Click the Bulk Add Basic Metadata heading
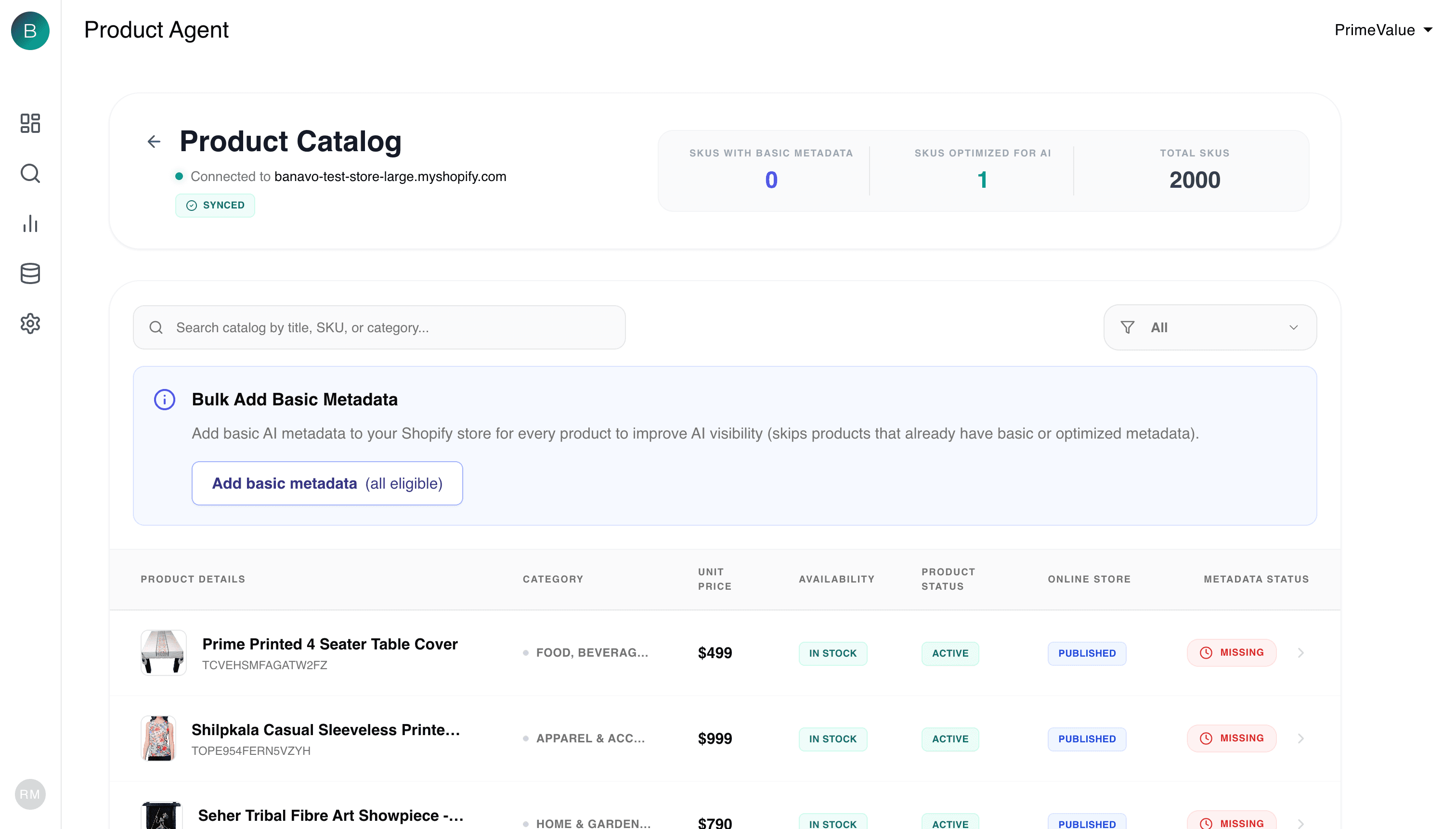Screen dimensions: 1456x829 294,399
